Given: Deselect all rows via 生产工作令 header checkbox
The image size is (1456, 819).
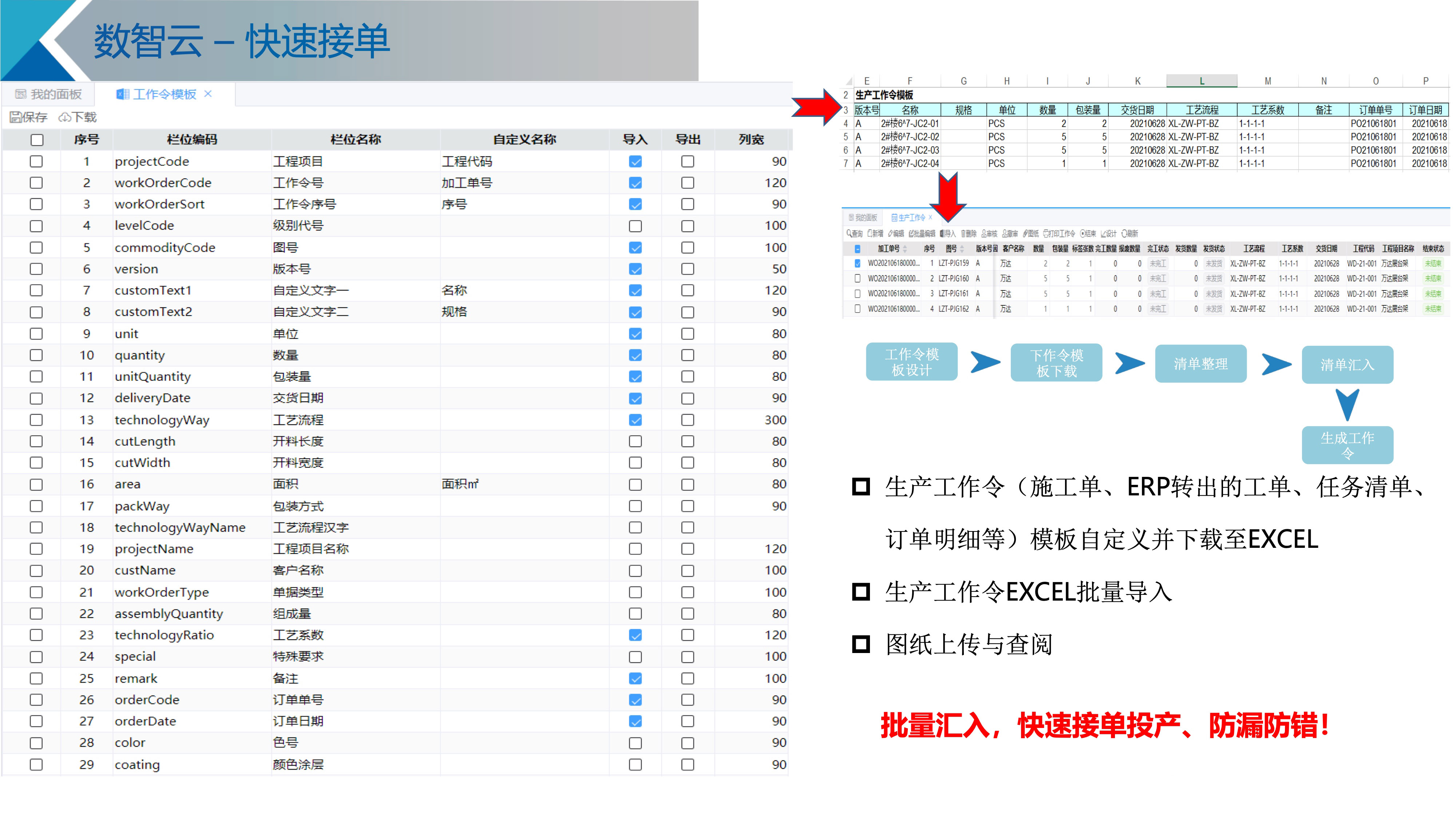Looking at the screenshot, I should 858,249.
